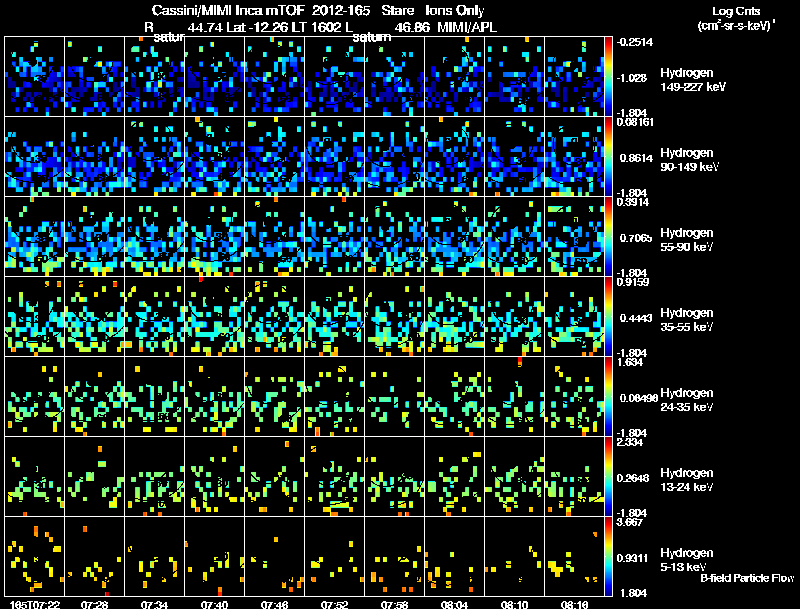800x609 pixels.
Task: Click the 08:04 panel in 35-55 keV row
Action: [x=455, y=316]
